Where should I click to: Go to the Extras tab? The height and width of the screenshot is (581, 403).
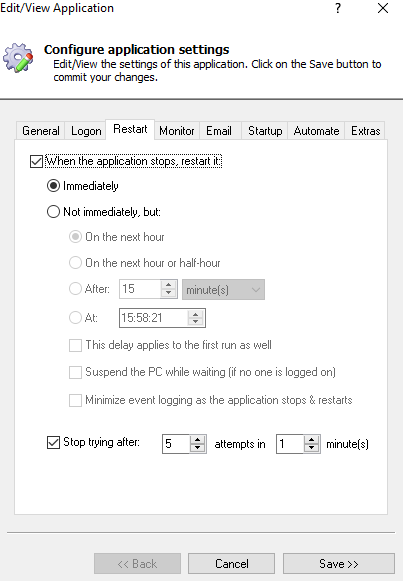[x=366, y=131]
